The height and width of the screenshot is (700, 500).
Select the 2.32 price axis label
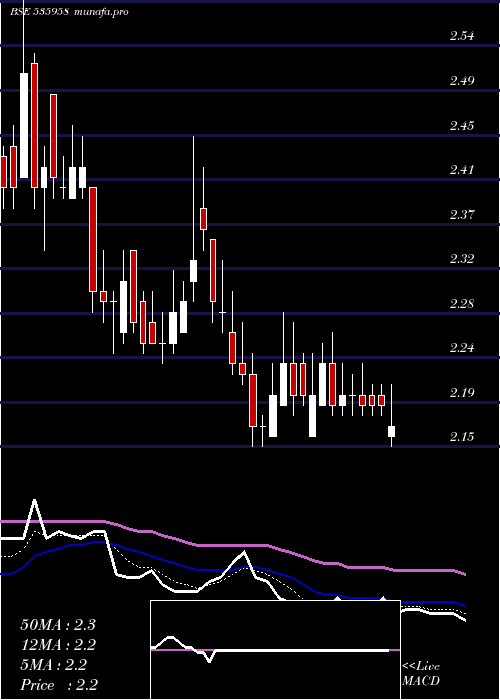pyautogui.click(x=462, y=258)
